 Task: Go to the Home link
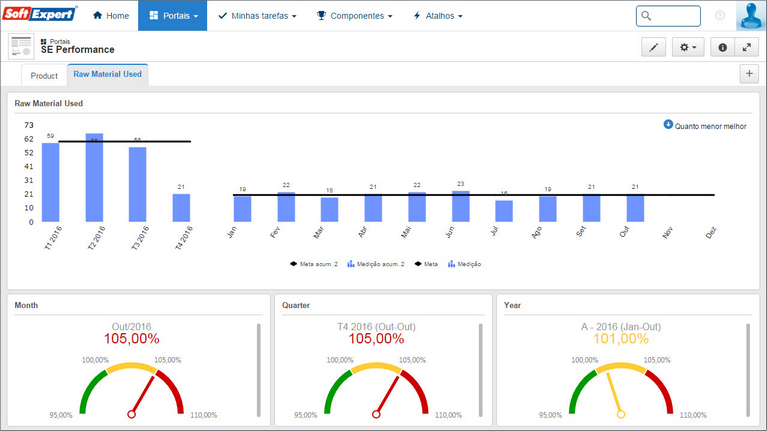pyautogui.click(x=111, y=16)
